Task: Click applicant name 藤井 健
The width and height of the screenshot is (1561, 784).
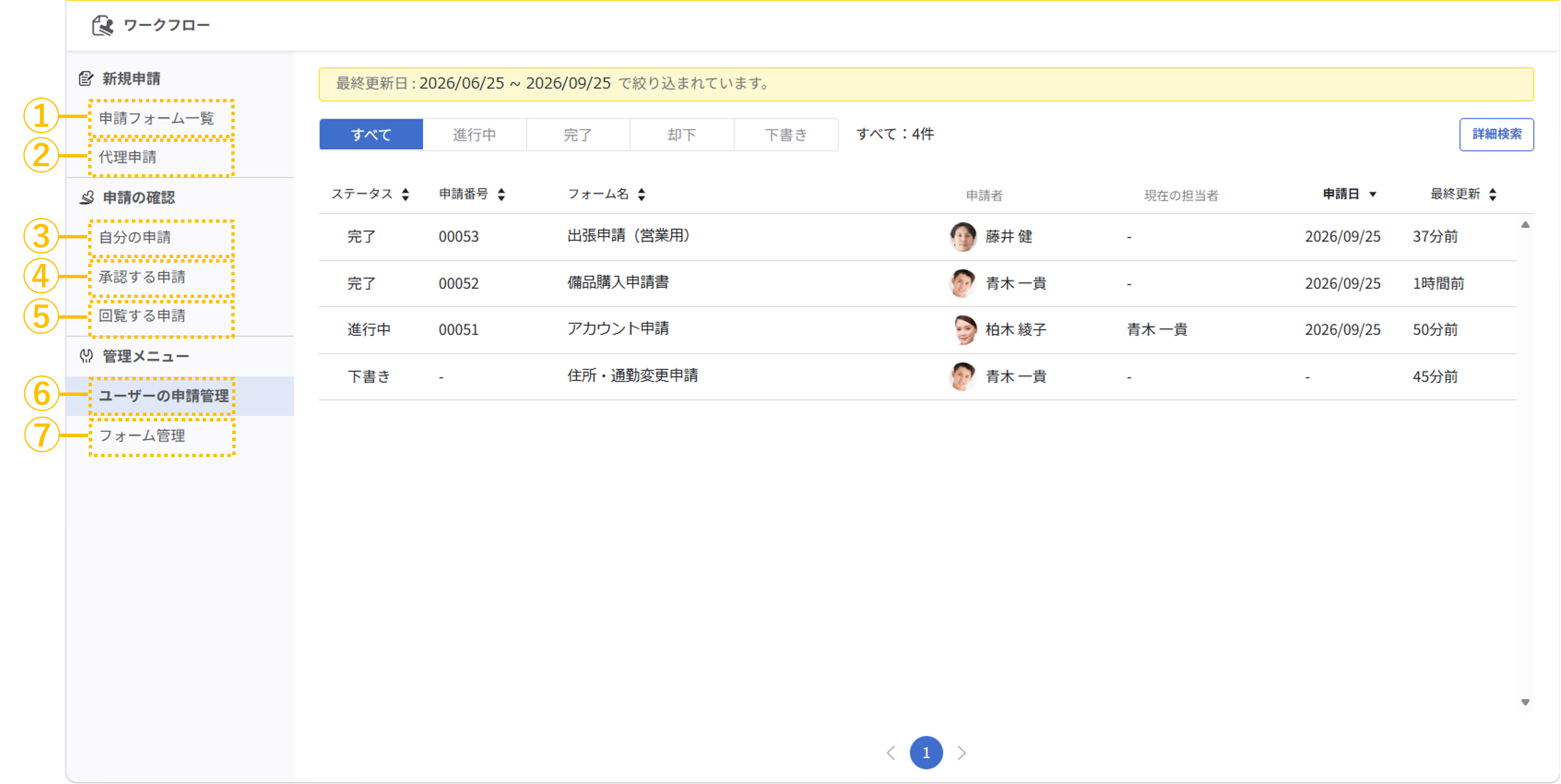Action: pyautogui.click(x=1009, y=236)
